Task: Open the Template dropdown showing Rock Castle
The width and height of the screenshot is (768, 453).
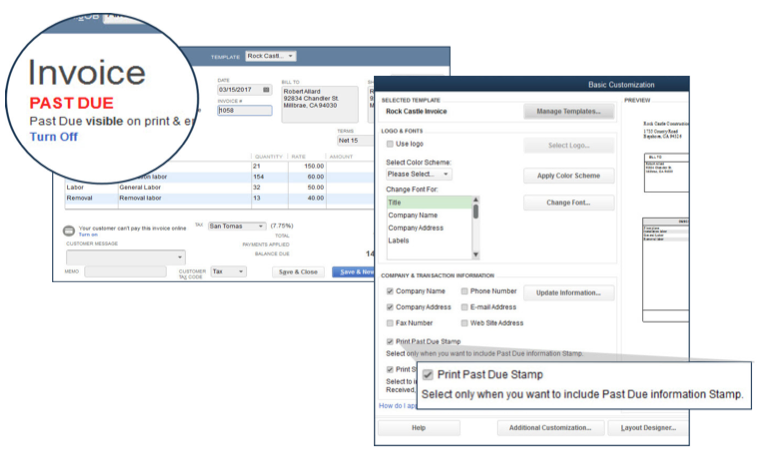Action: point(270,56)
